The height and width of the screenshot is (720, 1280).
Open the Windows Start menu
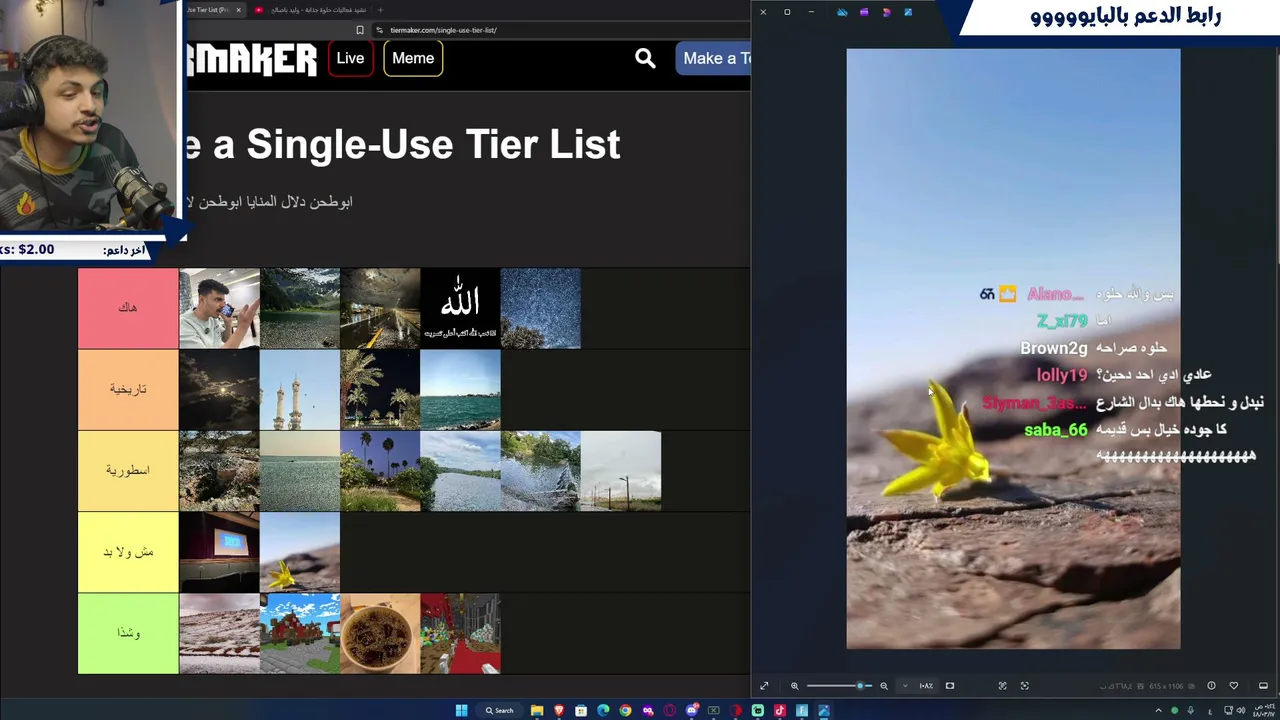[x=461, y=711]
